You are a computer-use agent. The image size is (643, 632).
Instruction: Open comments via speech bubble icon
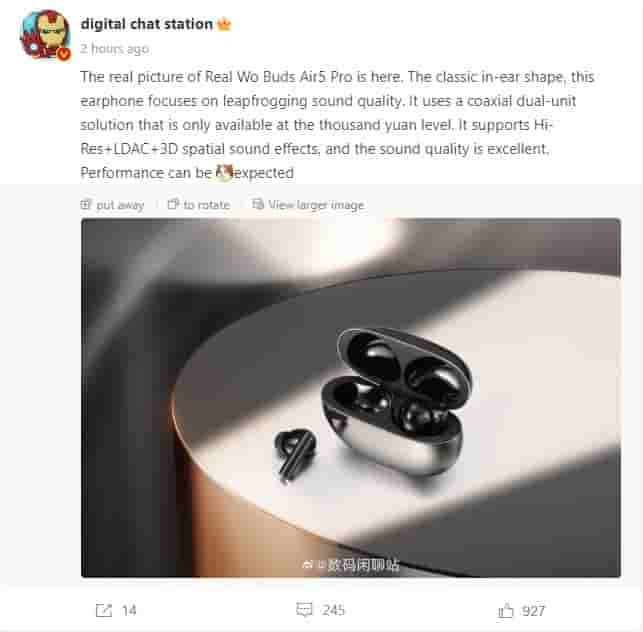click(x=304, y=610)
